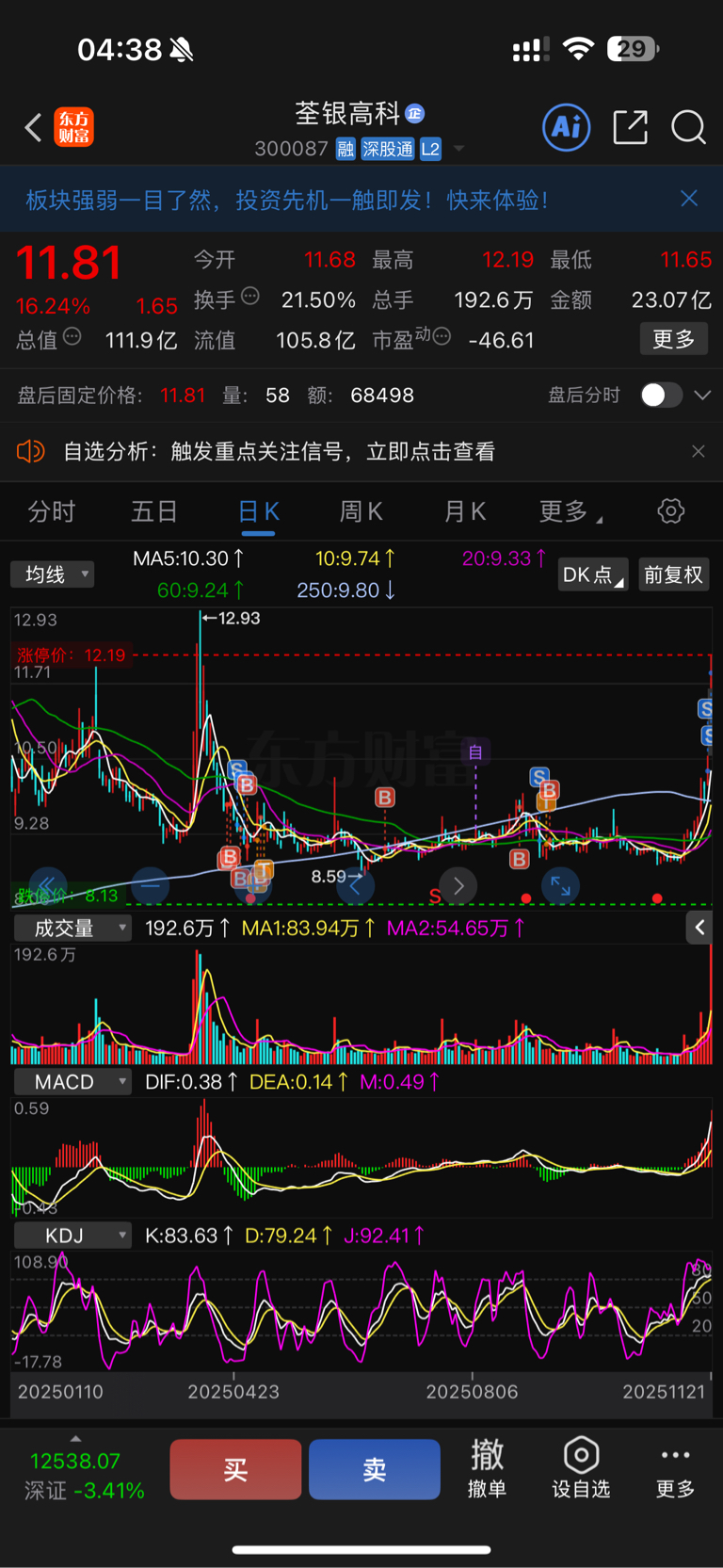
Task: Tap the 12.93 high price label
Action: click(239, 618)
